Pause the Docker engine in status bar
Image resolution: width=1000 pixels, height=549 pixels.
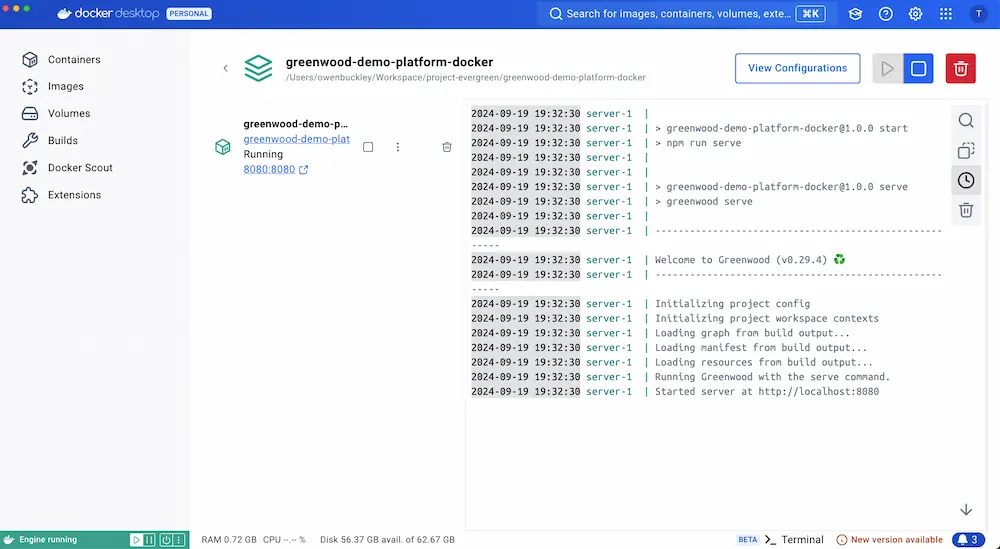pyautogui.click(x=150, y=540)
